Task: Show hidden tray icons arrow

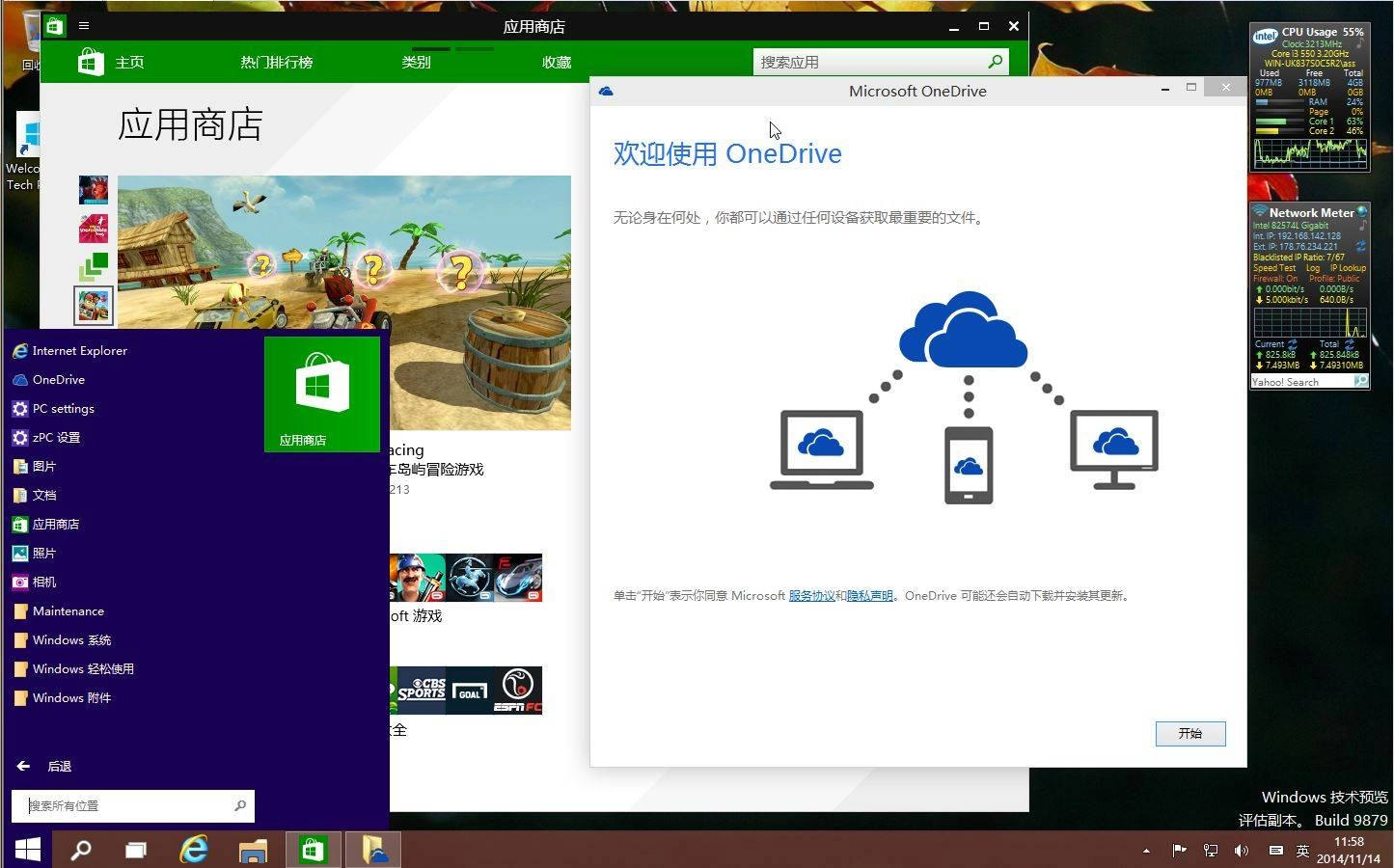Action: coord(1146,851)
